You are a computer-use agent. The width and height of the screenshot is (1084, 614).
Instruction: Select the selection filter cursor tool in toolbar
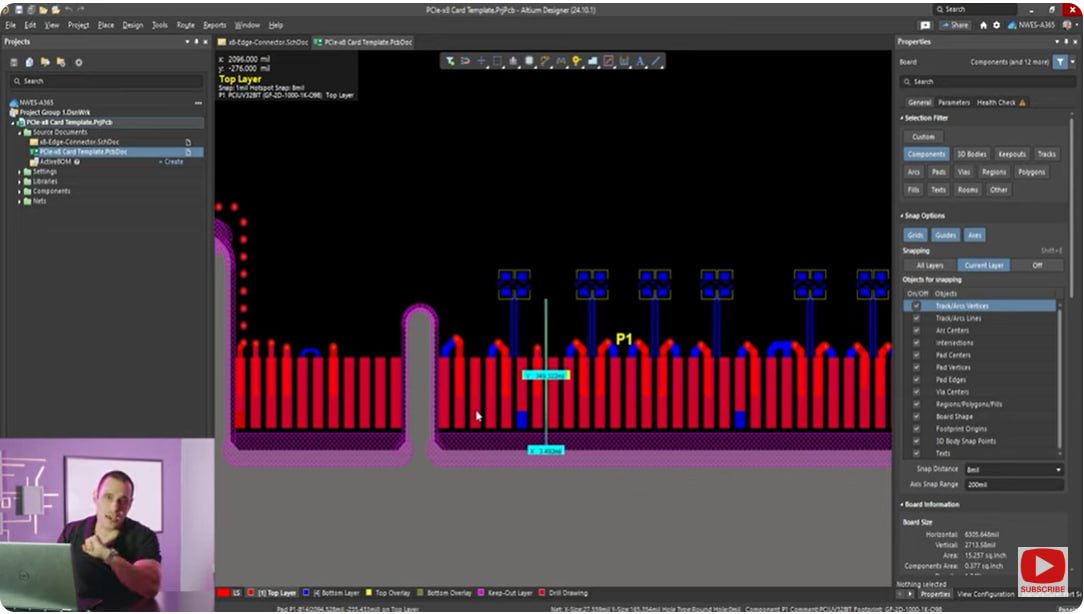coord(452,61)
